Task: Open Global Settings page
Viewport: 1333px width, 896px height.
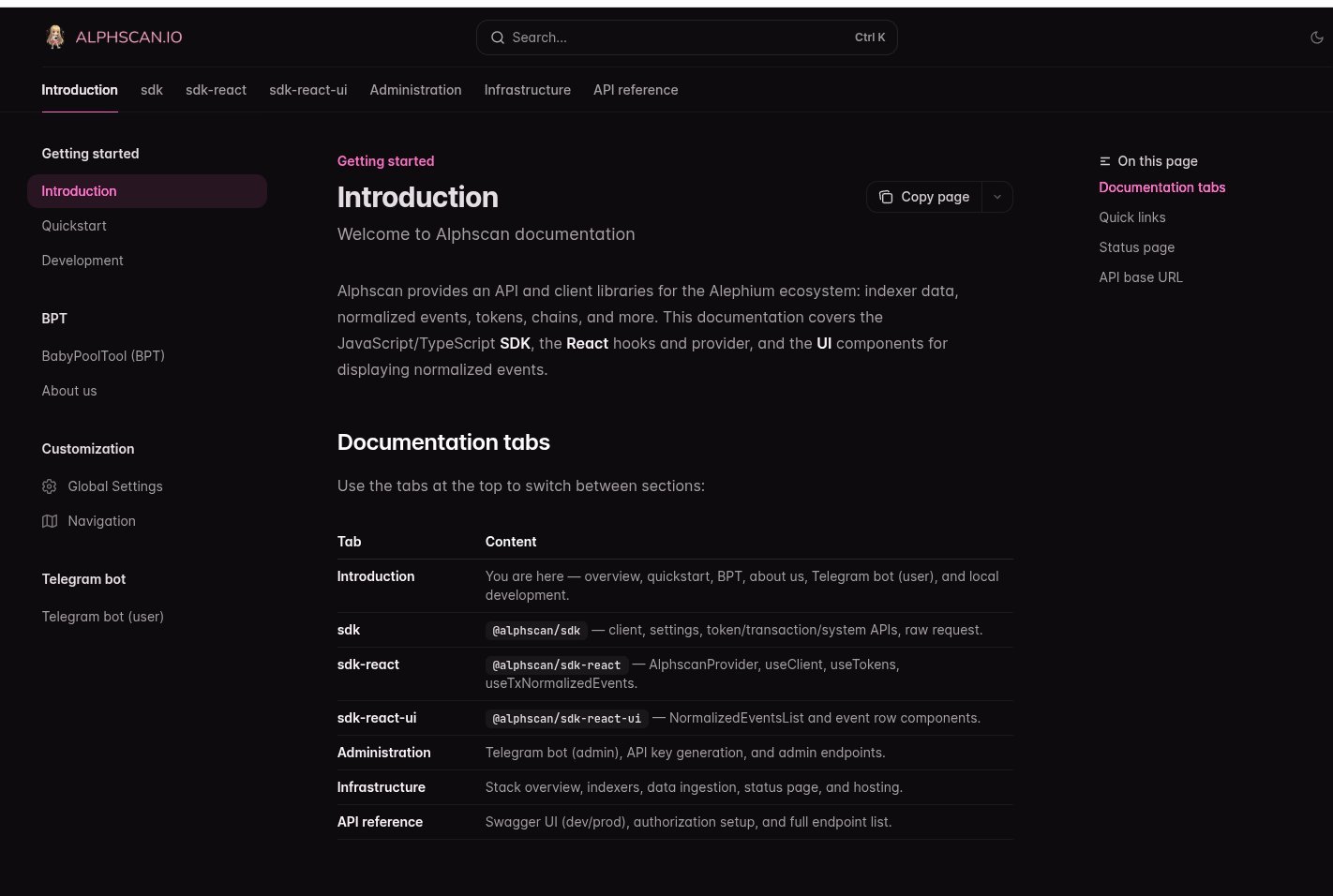Action: pyautogui.click(x=115, y=486)
